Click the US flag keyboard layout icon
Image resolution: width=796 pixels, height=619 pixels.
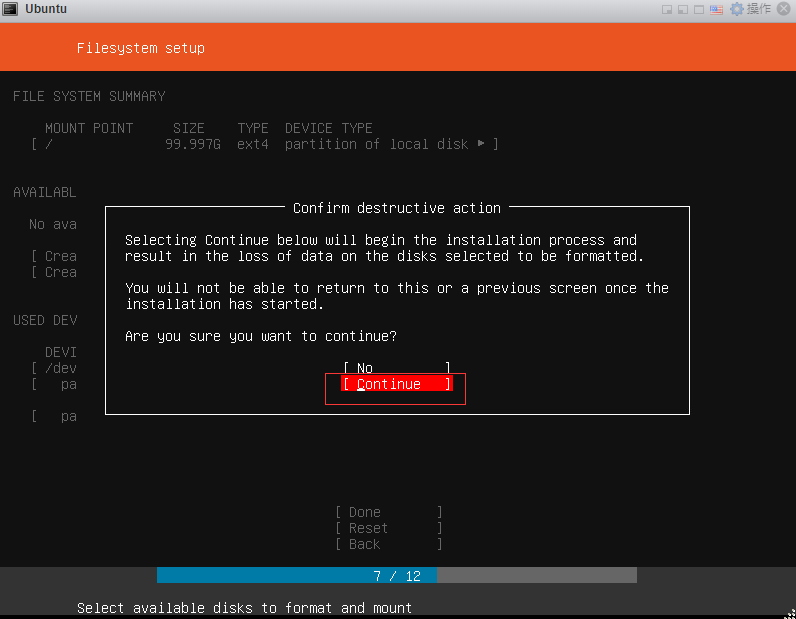coord(716,9)
